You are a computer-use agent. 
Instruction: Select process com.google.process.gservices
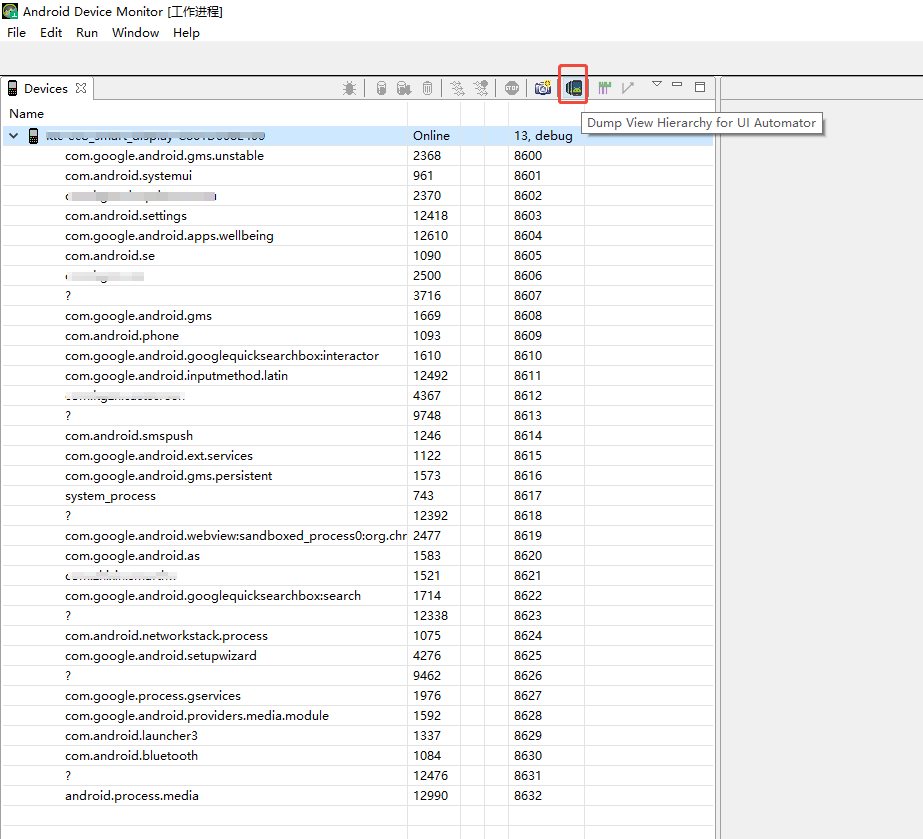tap(152, 697)
